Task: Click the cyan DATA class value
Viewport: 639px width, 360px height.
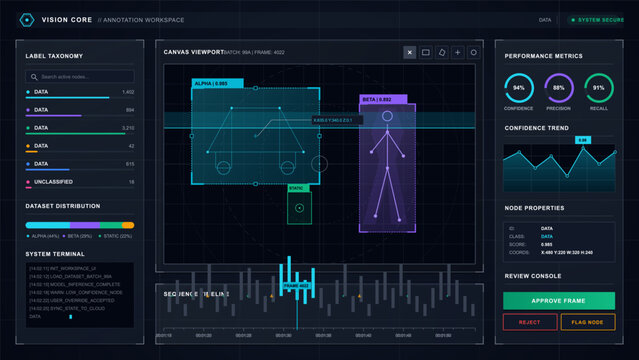Action: tap(547, 236)
